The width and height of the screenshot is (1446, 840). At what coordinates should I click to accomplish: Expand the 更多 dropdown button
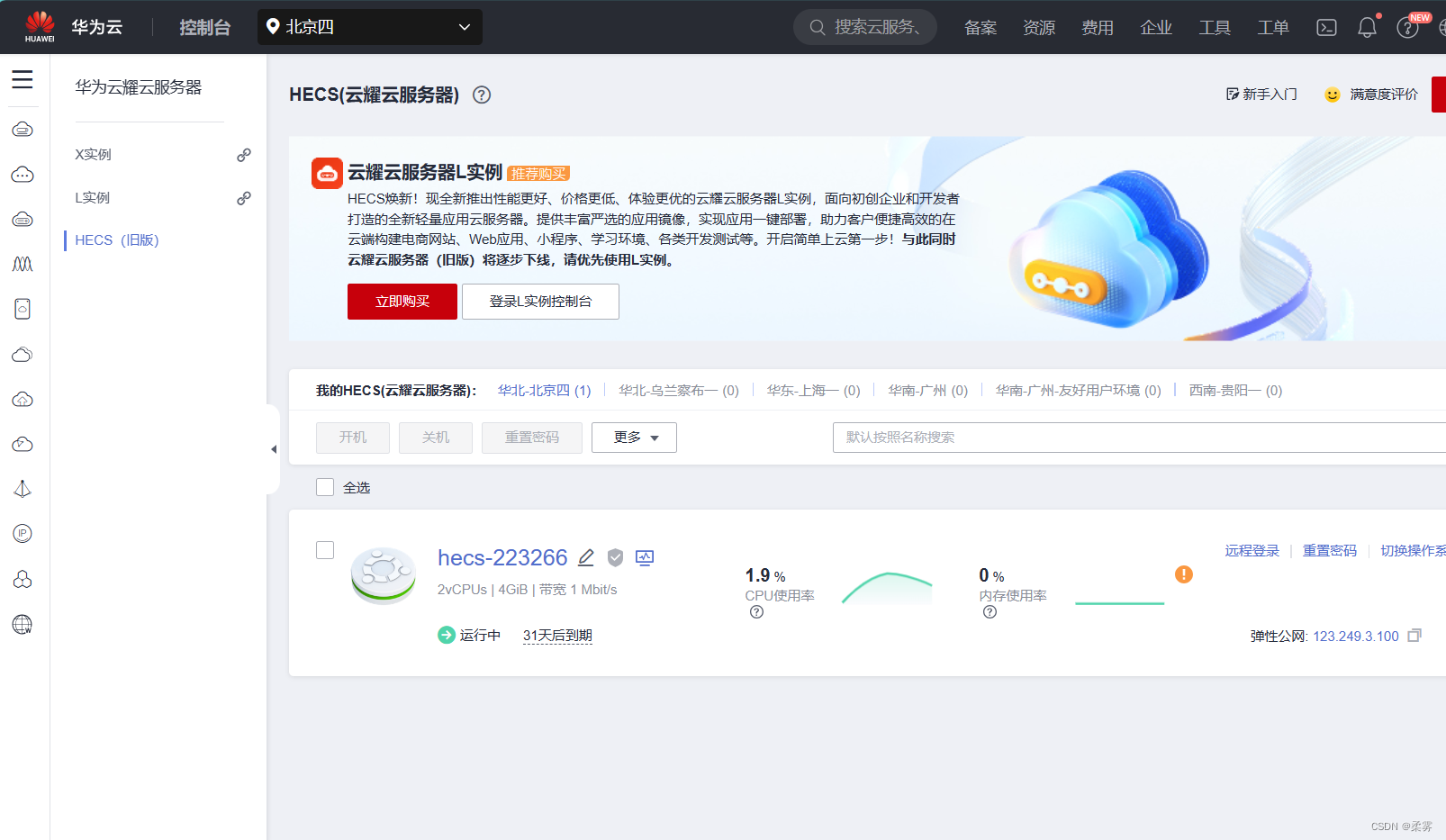coord(634,438)
